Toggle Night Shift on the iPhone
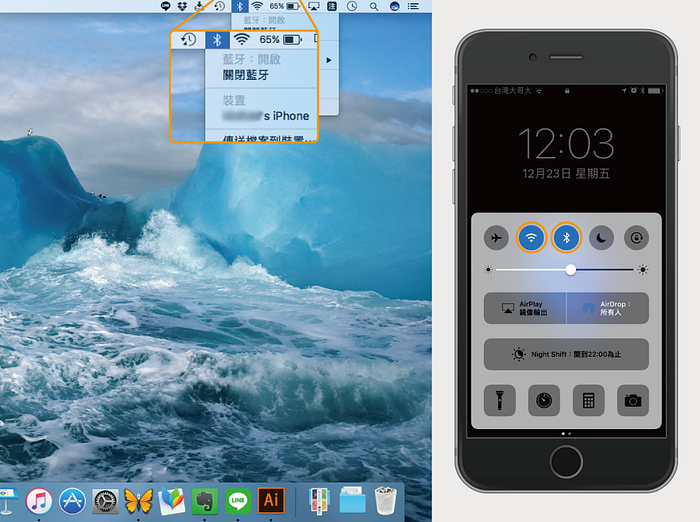The image size is (700, 522). tap(566, 354)
